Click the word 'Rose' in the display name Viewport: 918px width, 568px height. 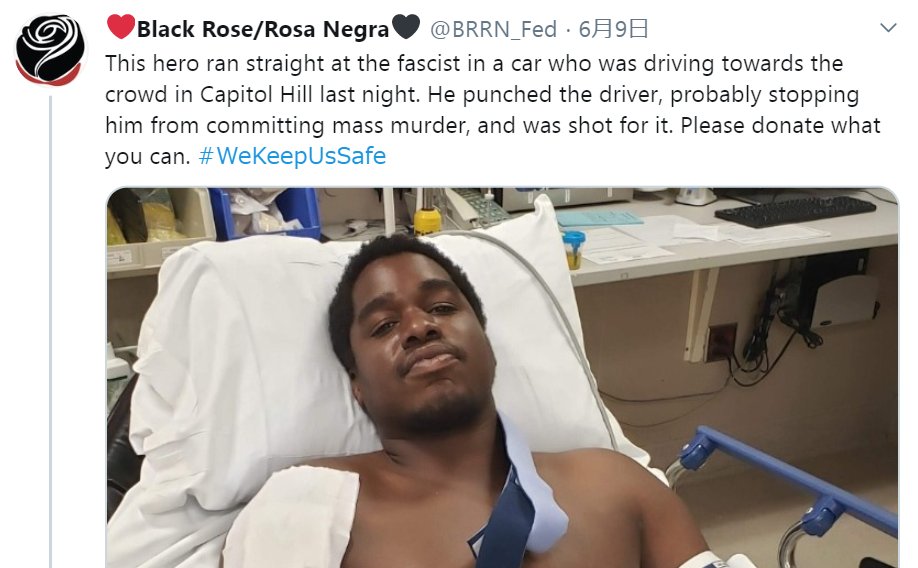[x=224, y=29]
